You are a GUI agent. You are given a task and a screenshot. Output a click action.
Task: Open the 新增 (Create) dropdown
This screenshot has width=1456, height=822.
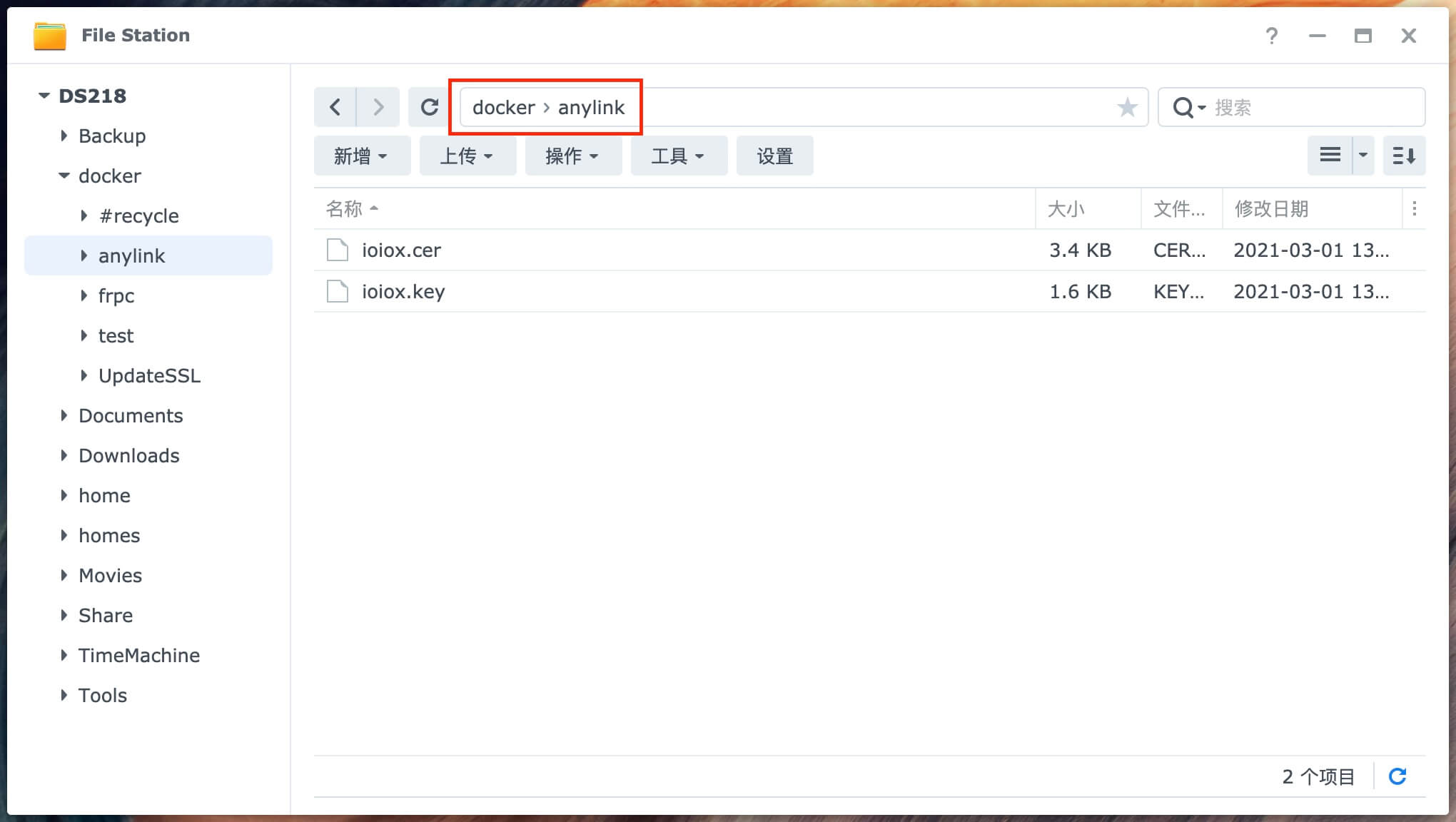point(361,156)
